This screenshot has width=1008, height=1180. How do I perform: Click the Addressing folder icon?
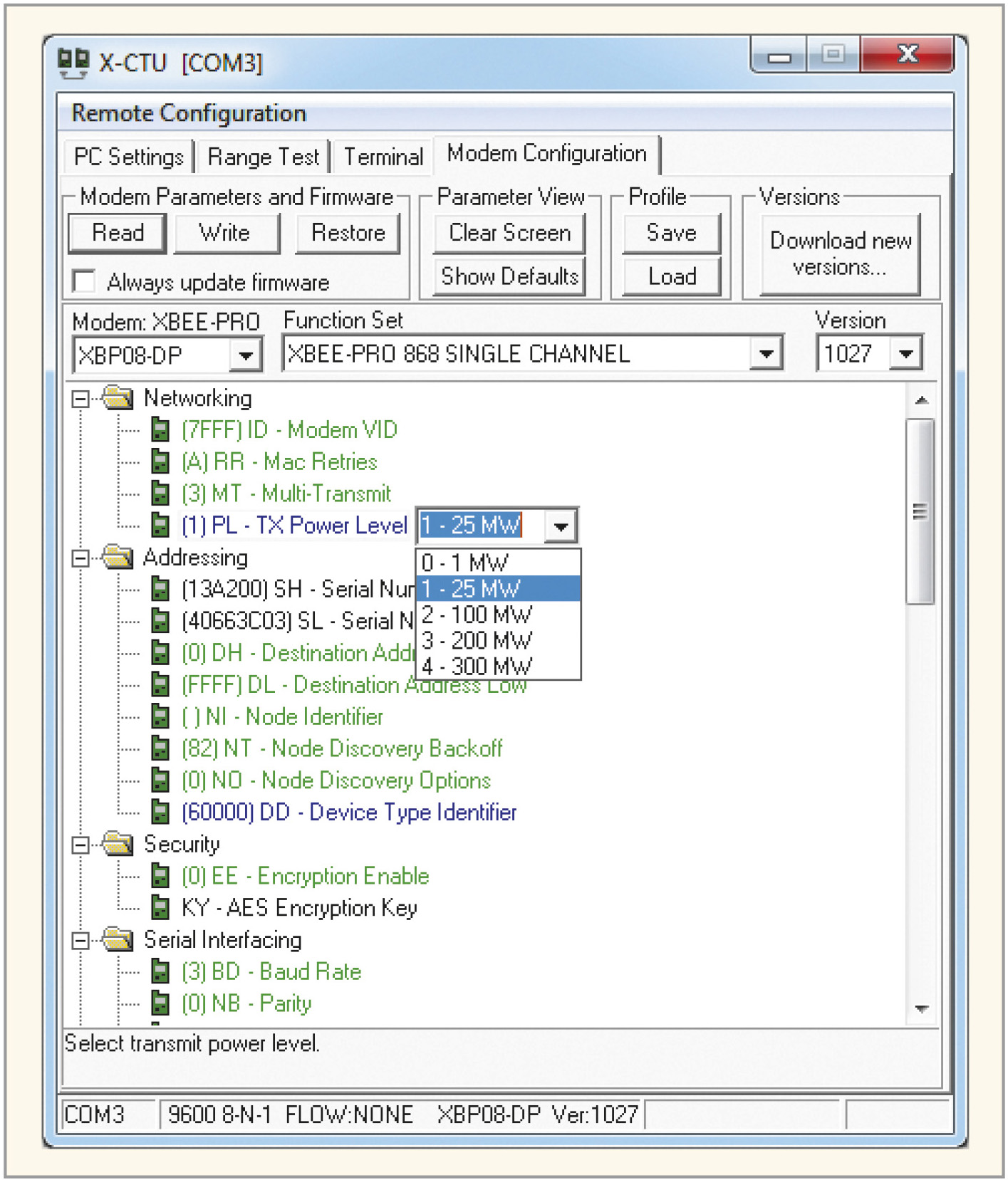(x=118, y=557)
